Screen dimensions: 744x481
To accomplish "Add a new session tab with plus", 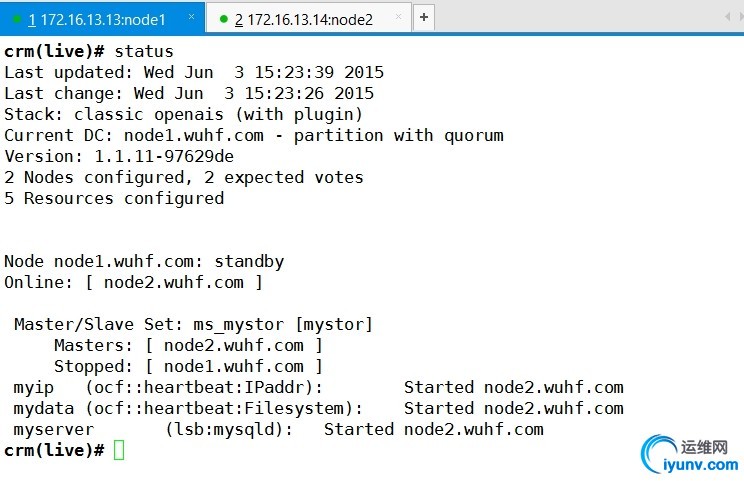I will (x=424, y=17).
